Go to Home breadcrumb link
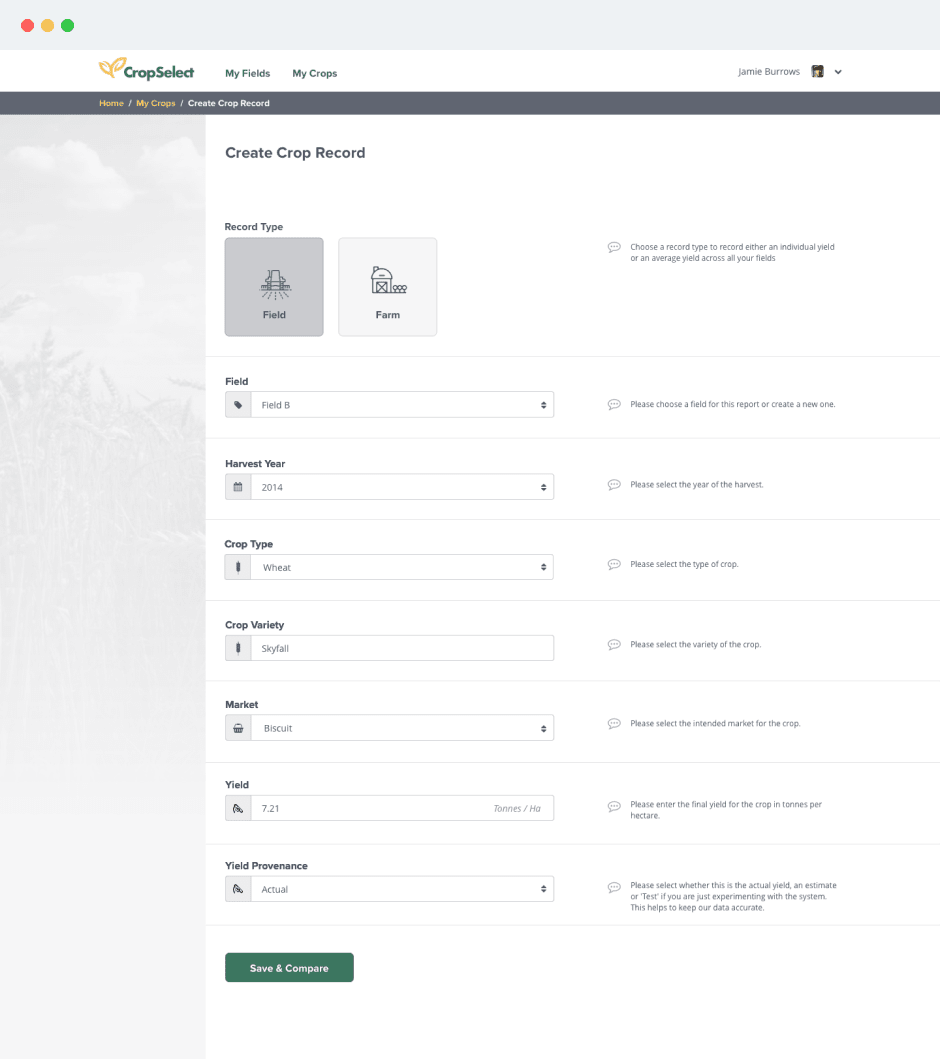 pyautogui.click(x=111, y=103)
